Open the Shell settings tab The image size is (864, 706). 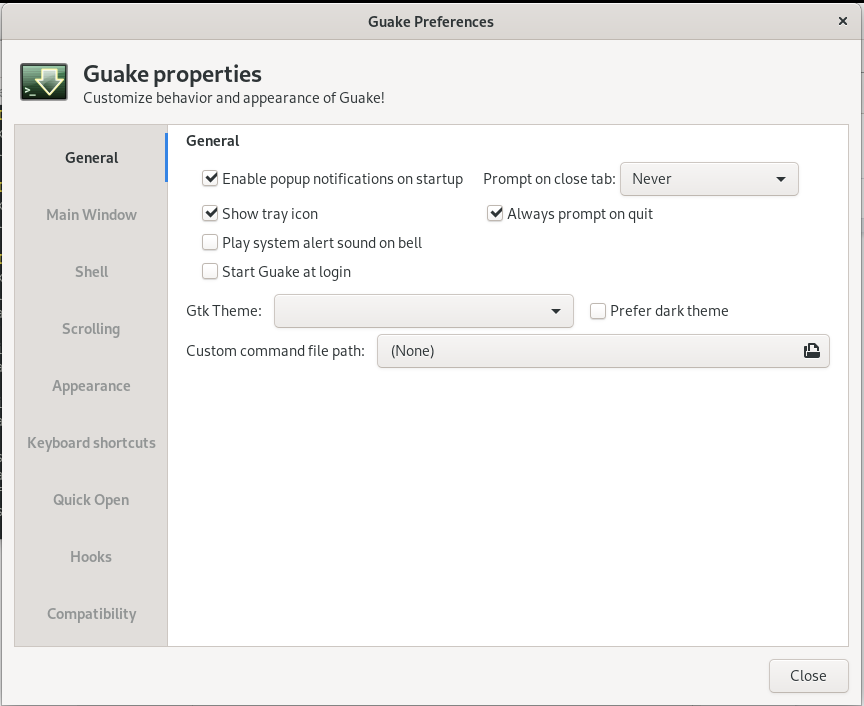tap(91, 272)
